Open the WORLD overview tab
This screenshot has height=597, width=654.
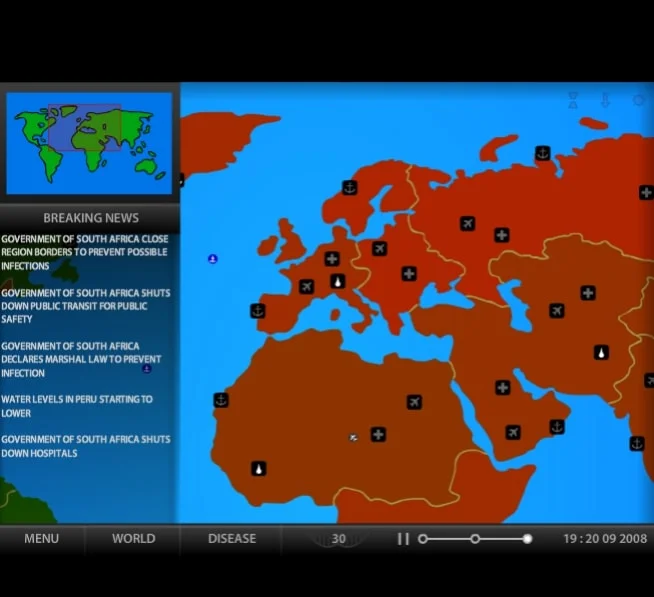pos(133,539)
